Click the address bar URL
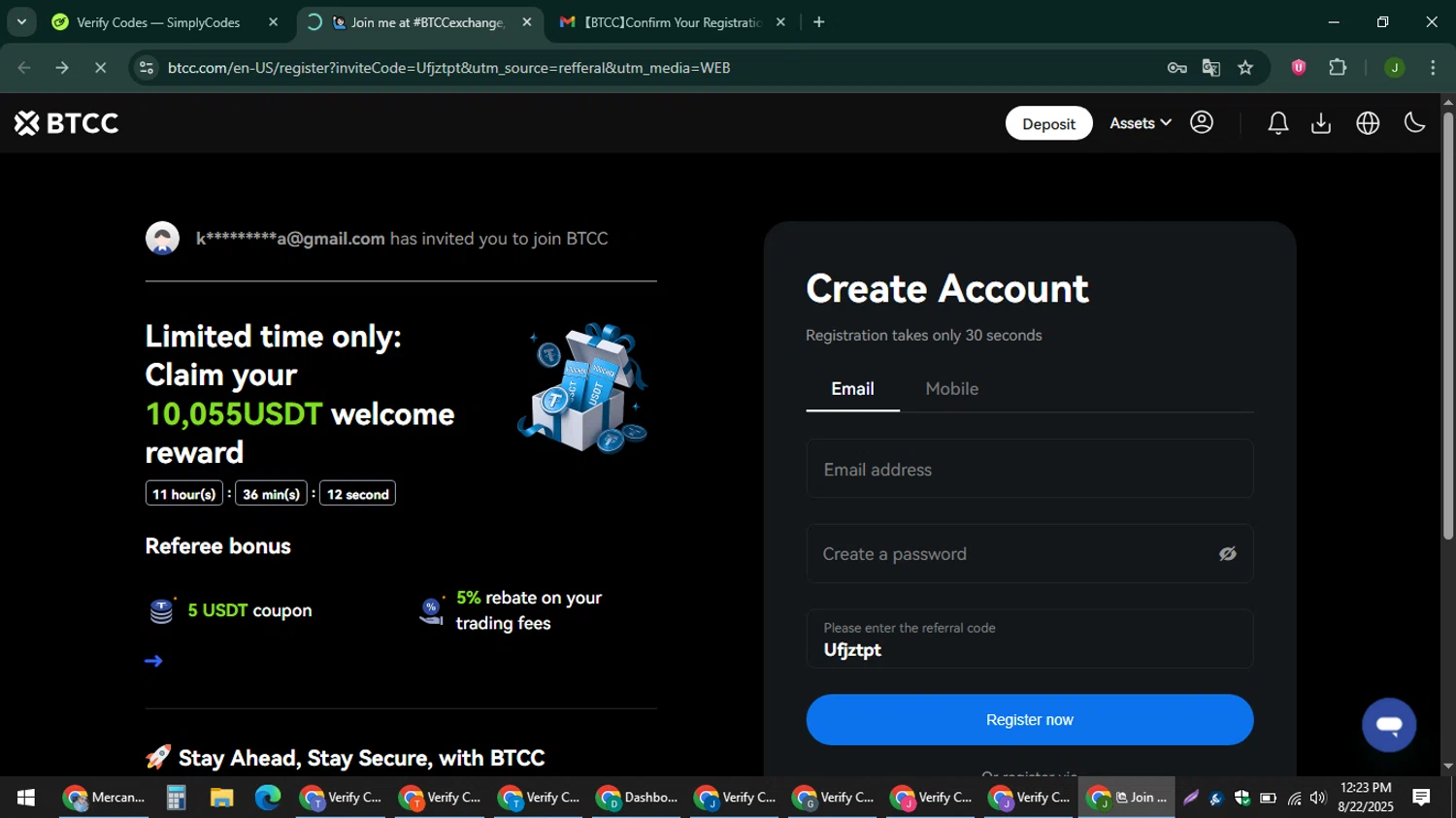Screen dimensions: 1456x818 click(448, 68)
